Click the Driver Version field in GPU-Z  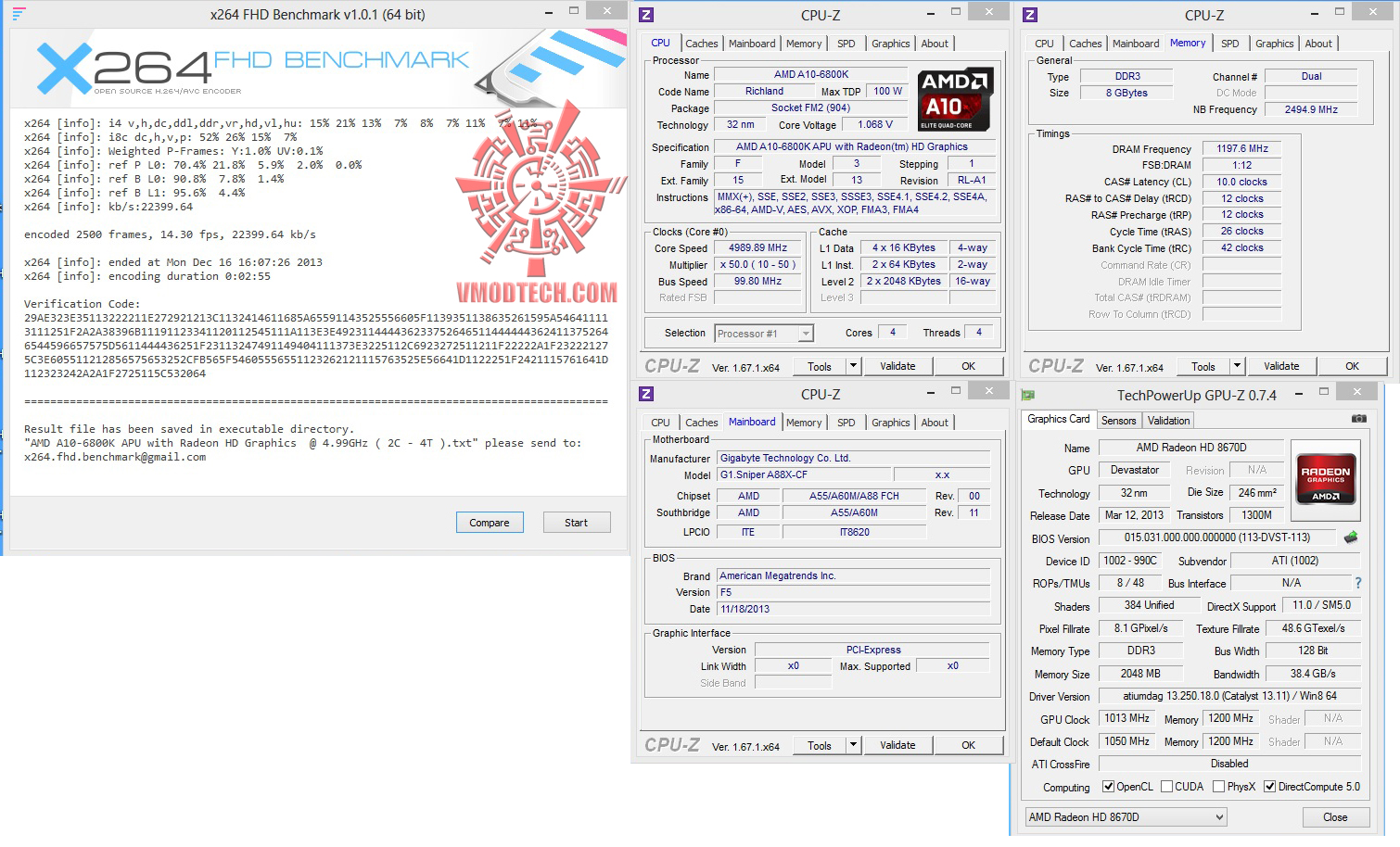pyautogui.click(x=1229, y=696)
